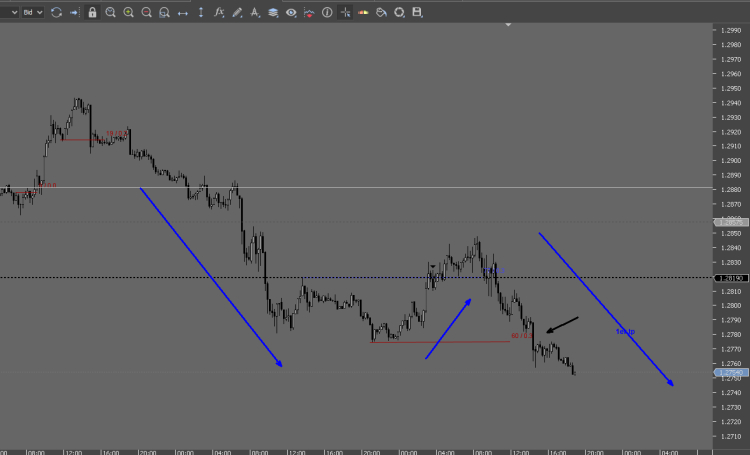750x455 pixels.
Task: Toggle the eye visibility icon
Action: coord(291,12)
